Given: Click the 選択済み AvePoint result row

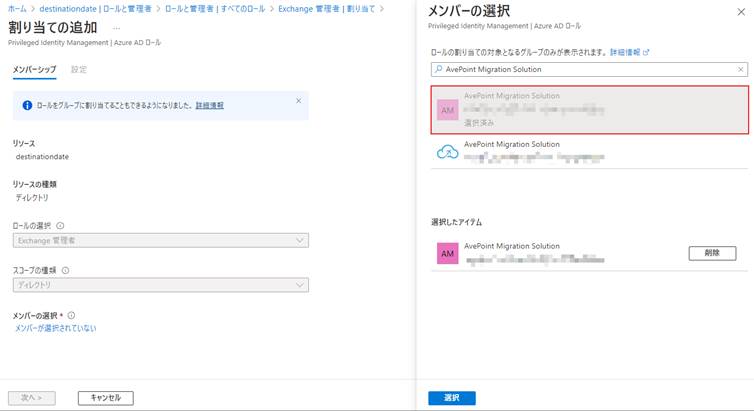Looking at the screenshot, I should [x=590, y=110].
